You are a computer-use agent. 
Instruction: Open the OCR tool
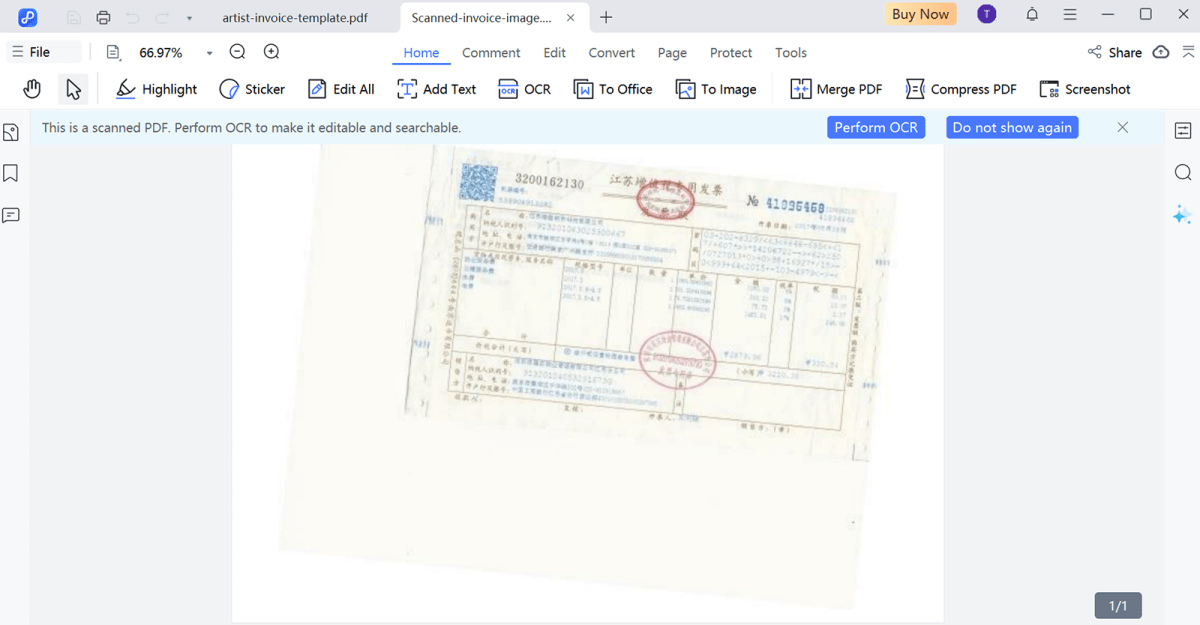[x=524, y=89]
